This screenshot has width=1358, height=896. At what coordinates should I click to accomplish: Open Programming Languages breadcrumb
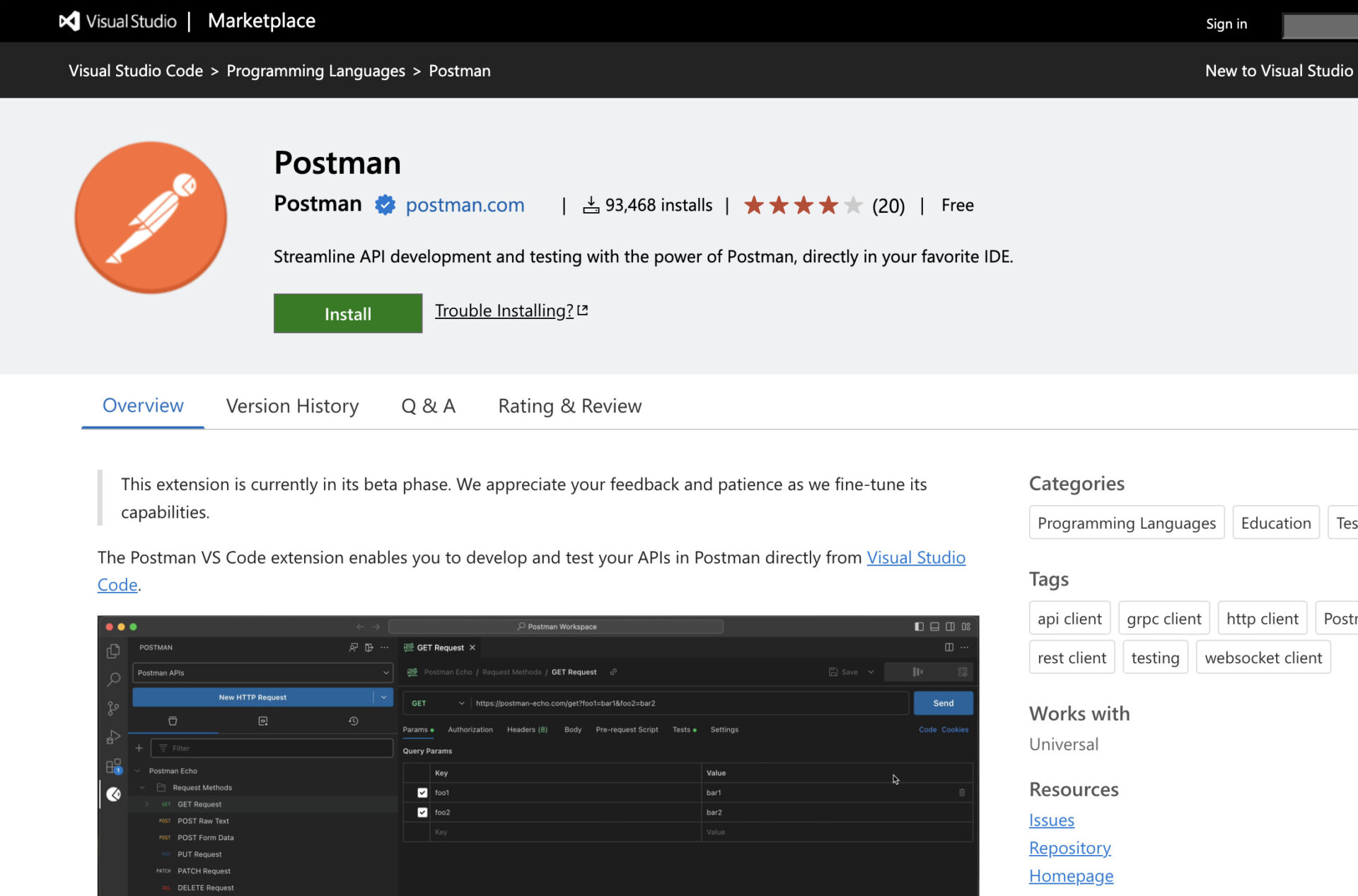[316, 71]
